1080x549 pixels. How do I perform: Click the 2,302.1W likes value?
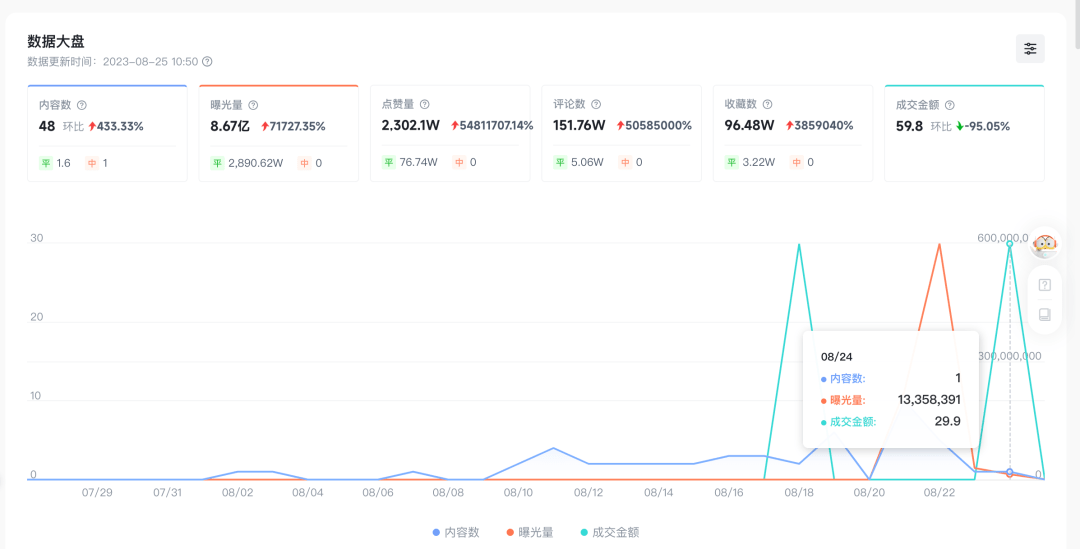(x=412, y=125)
